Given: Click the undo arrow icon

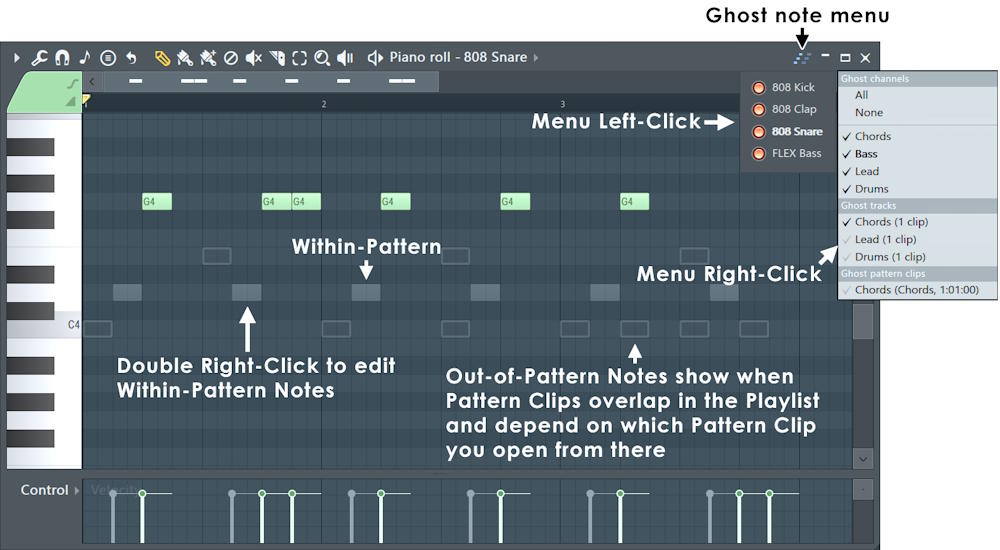Looking at the screenshot, I should point(131,58).
